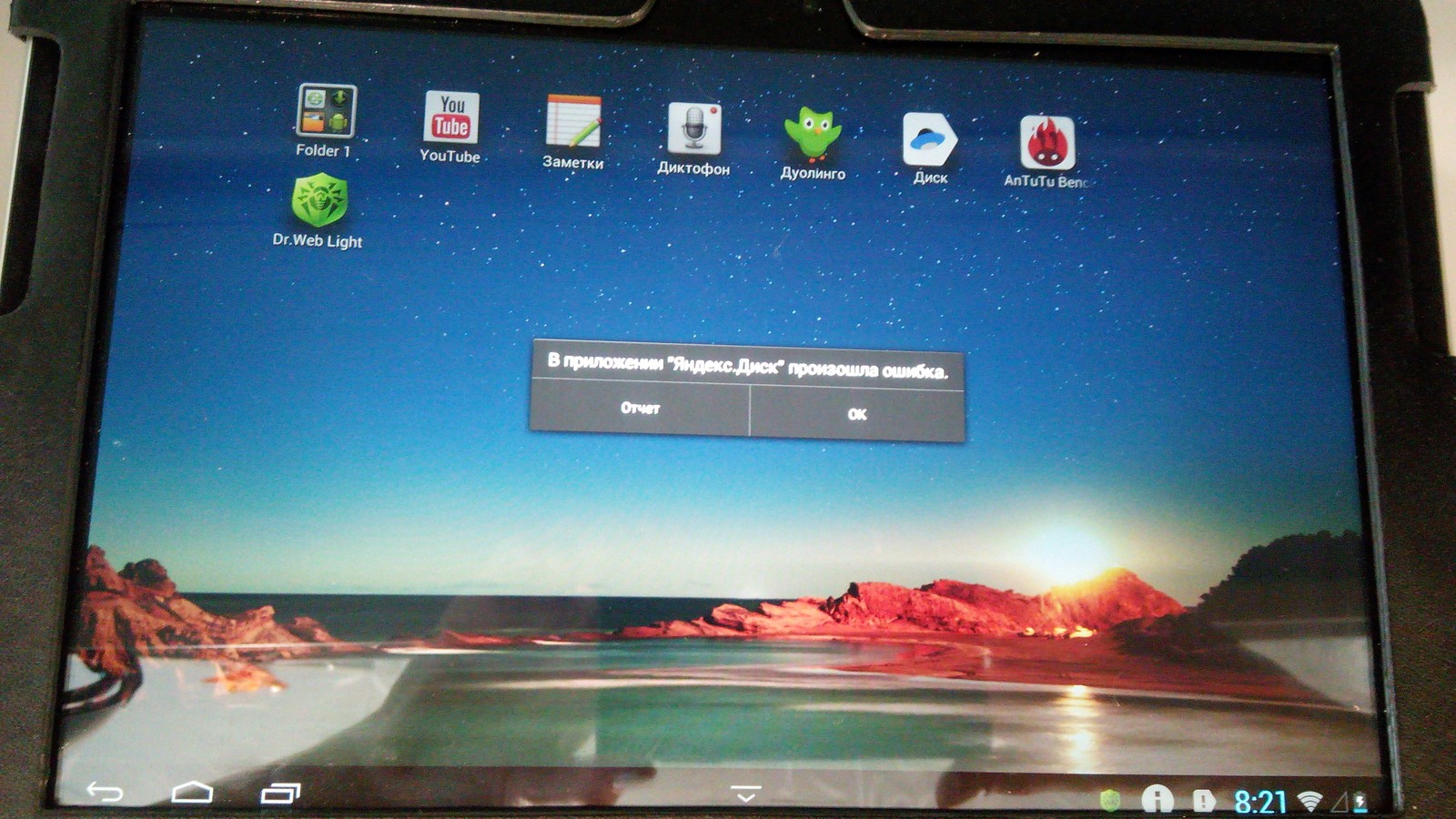
Task: Open the Заметки notes app
Action: click(x=573, y=133)
